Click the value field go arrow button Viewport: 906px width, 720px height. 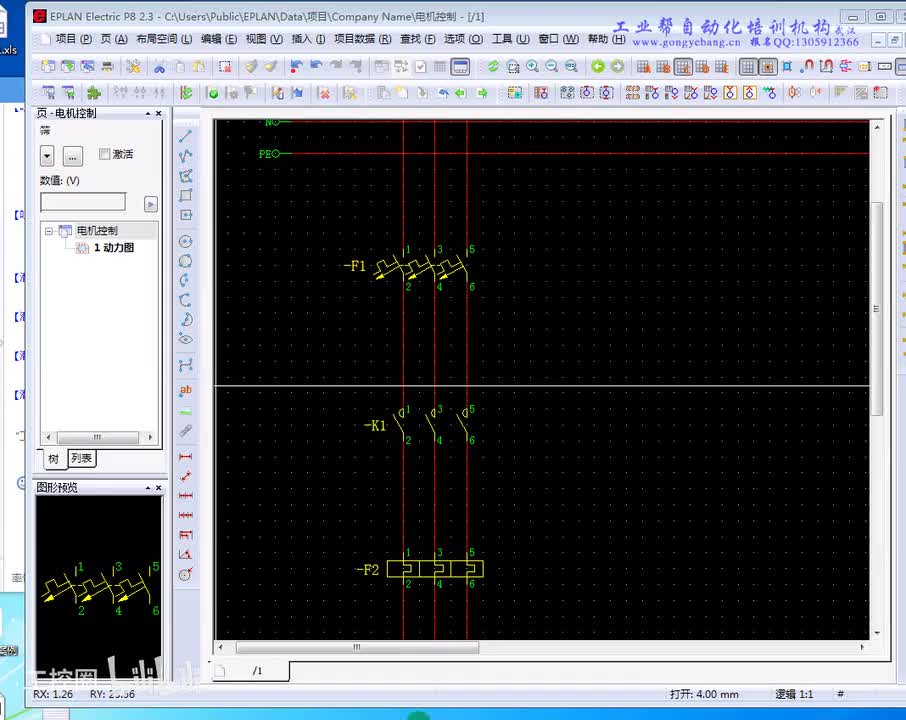coord(151,204)
